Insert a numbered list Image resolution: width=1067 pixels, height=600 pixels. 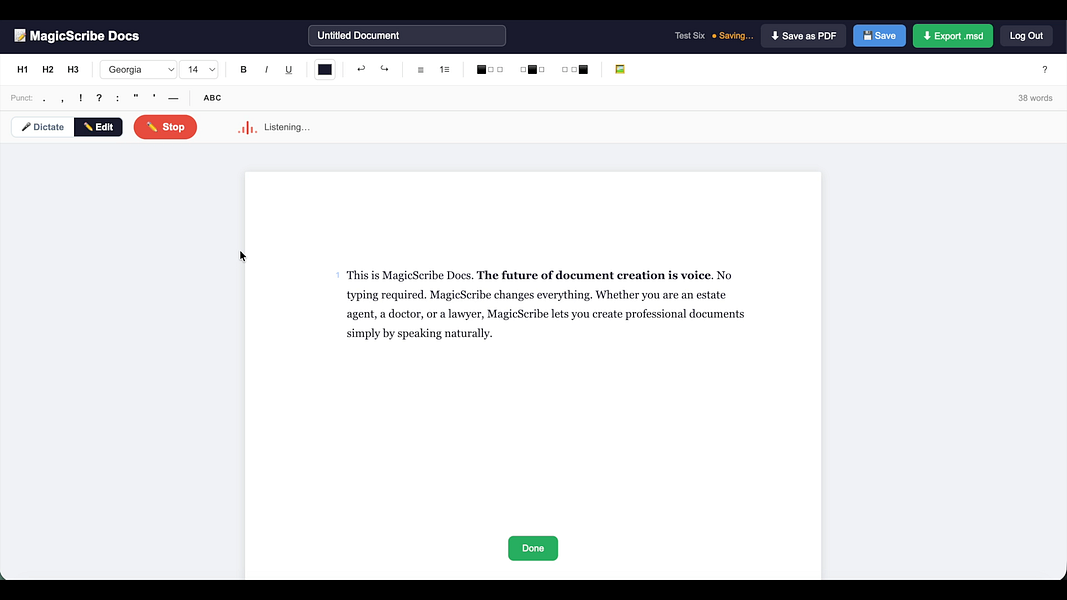pyautogui.click(x=444, y=69)
